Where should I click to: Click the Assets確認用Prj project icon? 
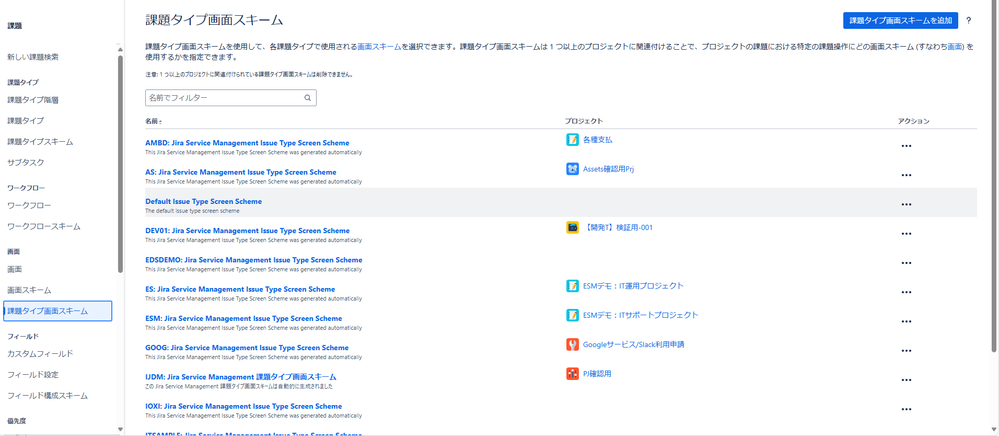click(x=572, y=169)
